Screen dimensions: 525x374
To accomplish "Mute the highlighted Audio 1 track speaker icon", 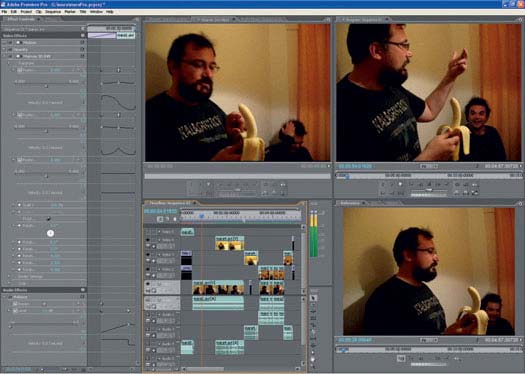I will pos(148,299).
